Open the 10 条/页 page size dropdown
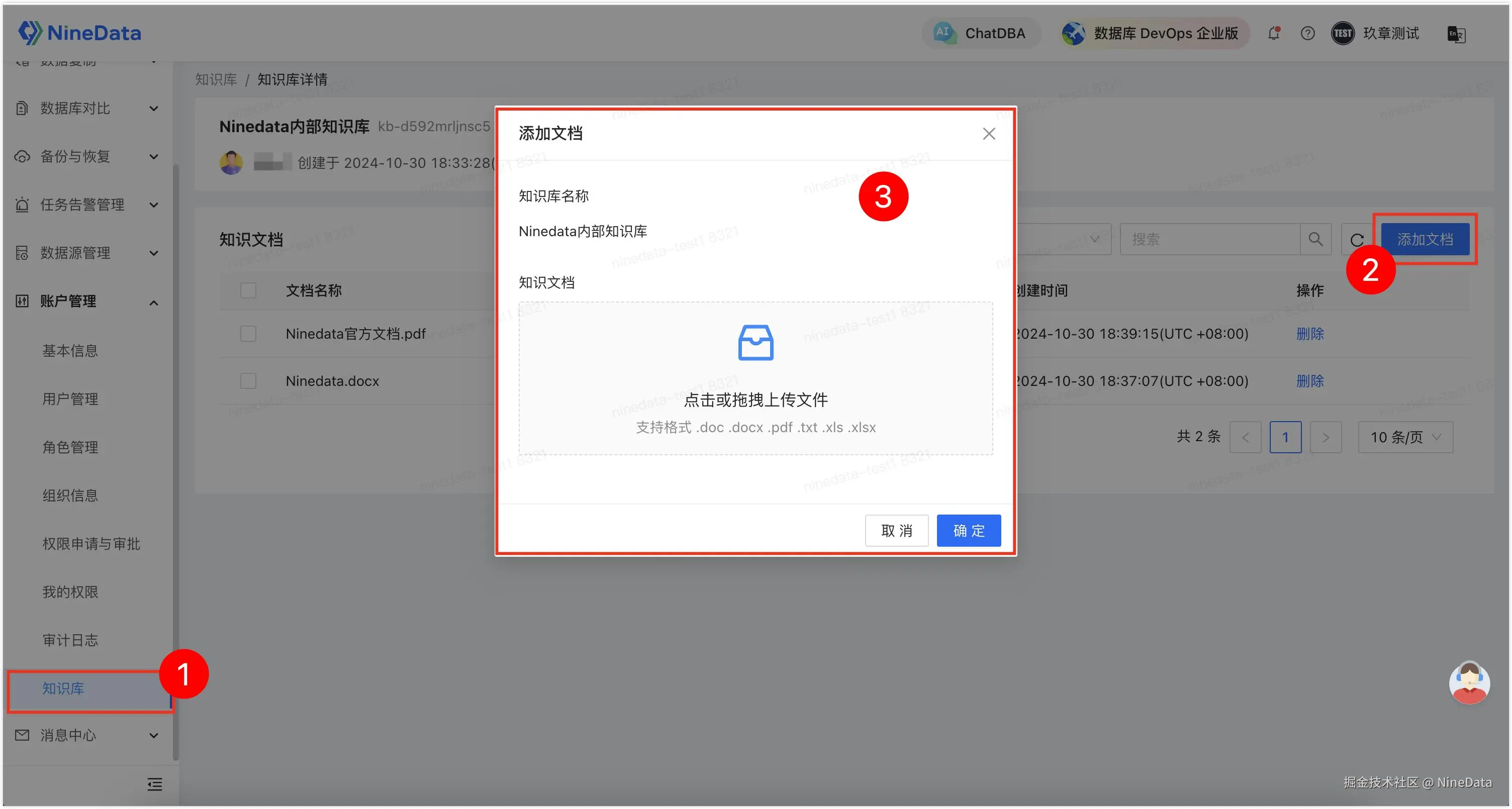This screenshot has height=809, width=1512. 1404,437
